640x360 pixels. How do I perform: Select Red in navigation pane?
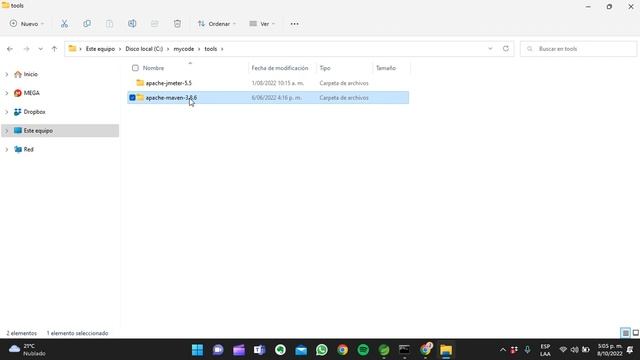(28, 149)
